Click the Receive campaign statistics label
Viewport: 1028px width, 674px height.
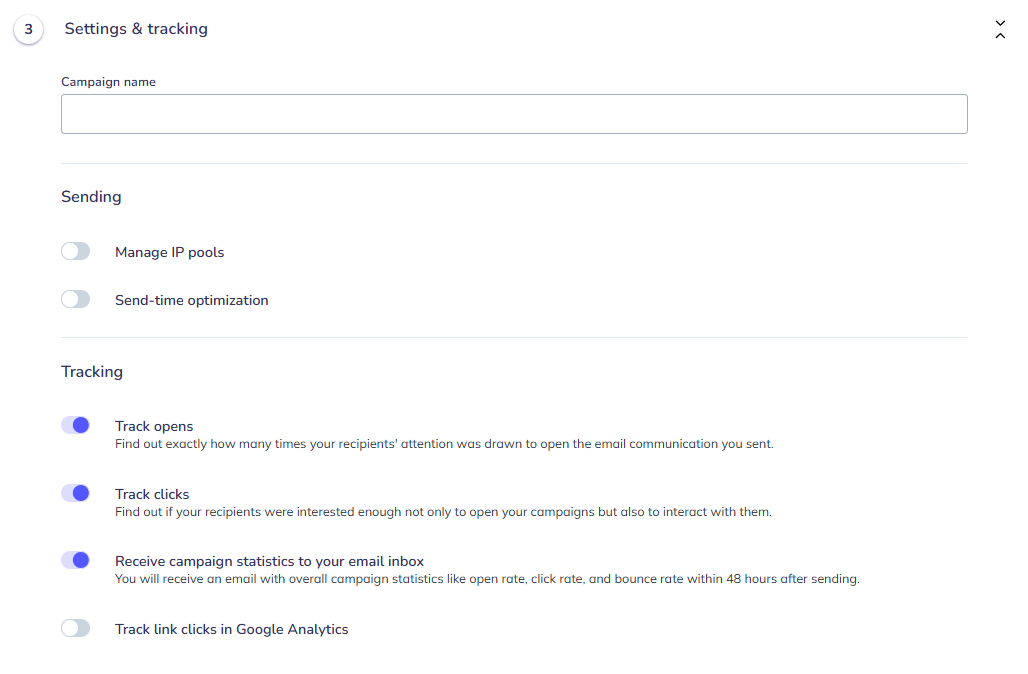269,561
